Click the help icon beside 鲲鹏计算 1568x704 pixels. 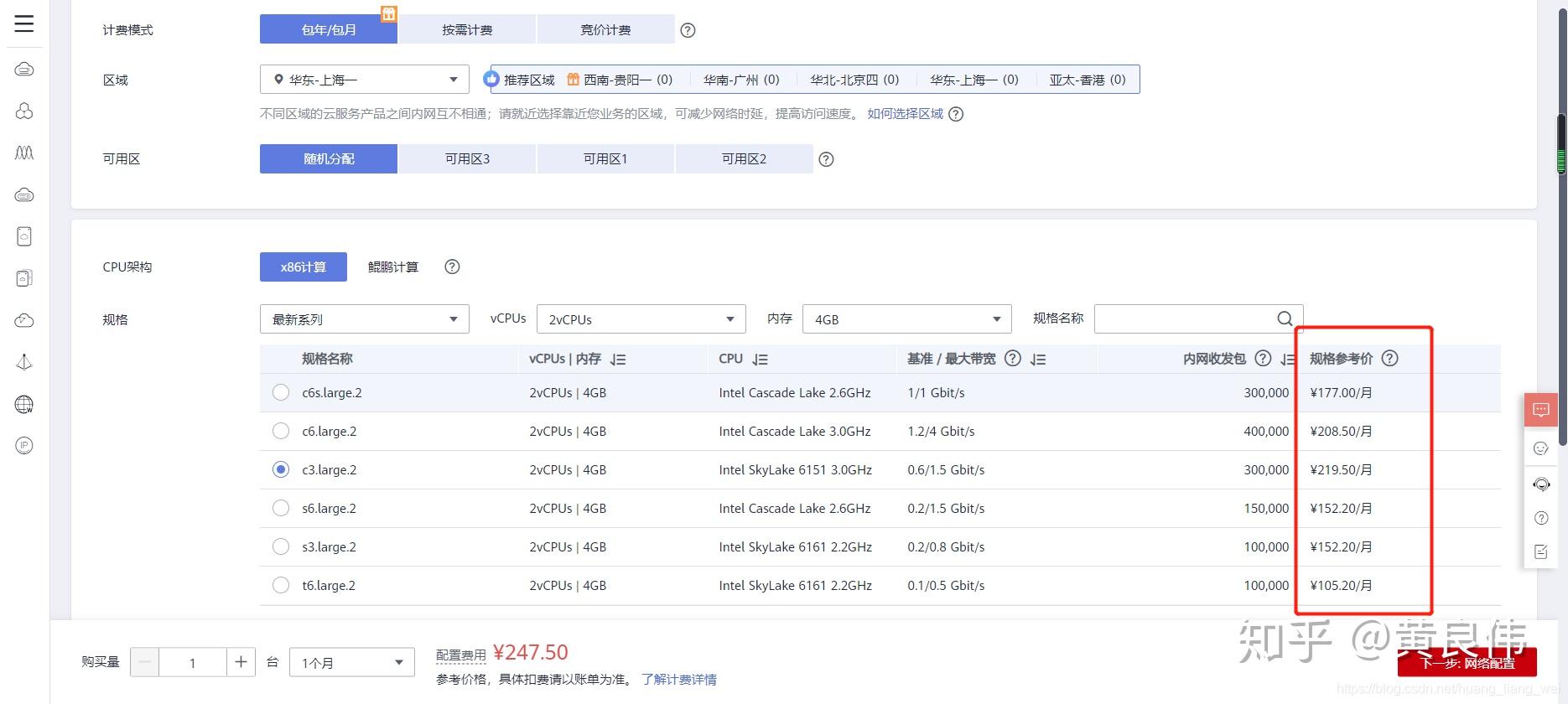click(452, 267)
